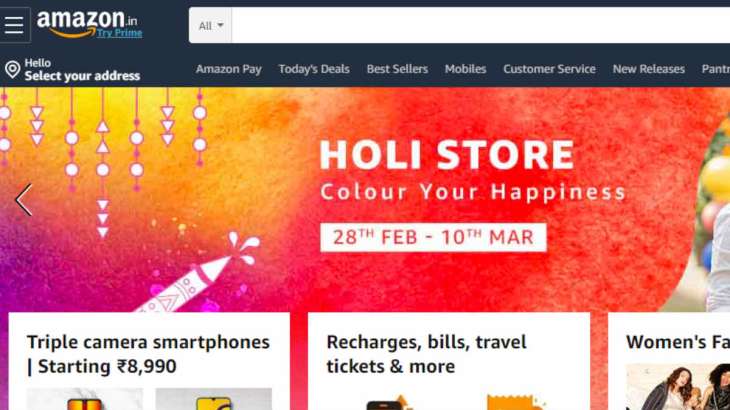Open the hamburger side menu
This screenshot has width=730, height=410.
tap(14, 25)
